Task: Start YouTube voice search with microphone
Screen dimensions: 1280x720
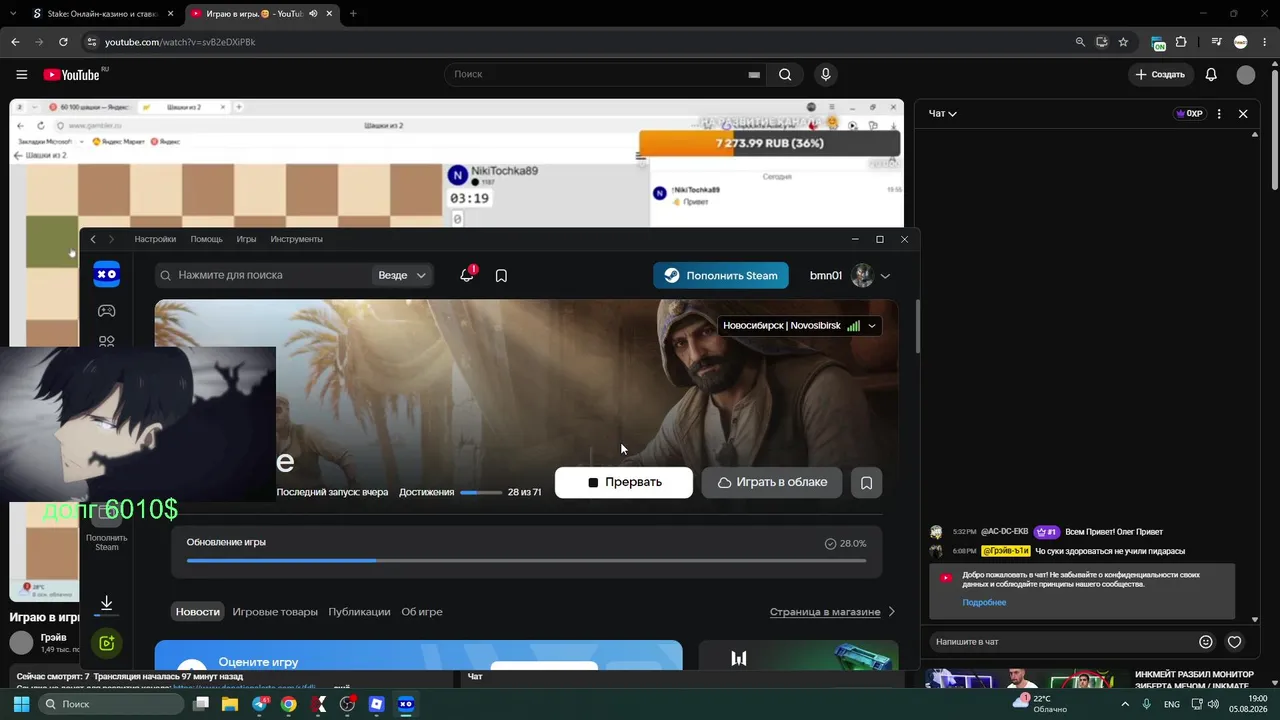Action: click(x=826, y=74)
